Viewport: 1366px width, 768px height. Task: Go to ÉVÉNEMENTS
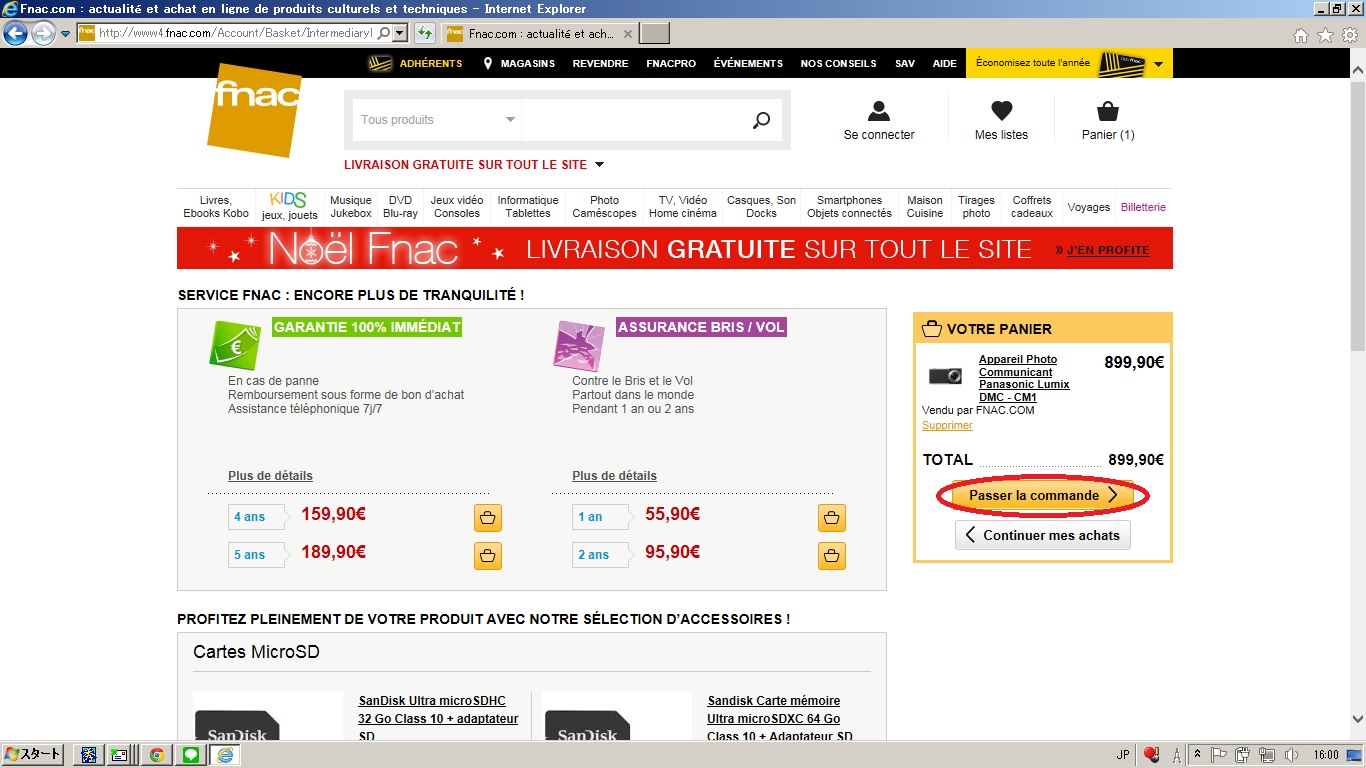click(x=748, y=63)
